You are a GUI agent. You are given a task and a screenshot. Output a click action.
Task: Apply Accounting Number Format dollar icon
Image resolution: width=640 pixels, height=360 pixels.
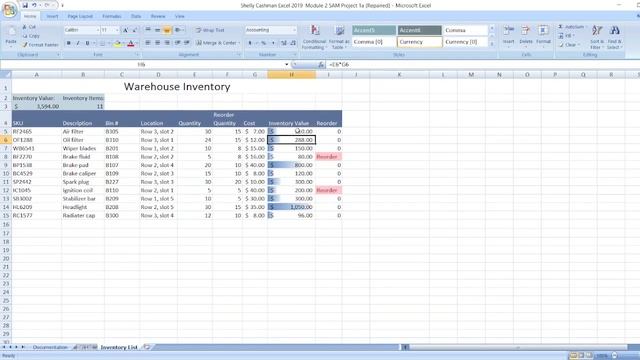[250, 43]
